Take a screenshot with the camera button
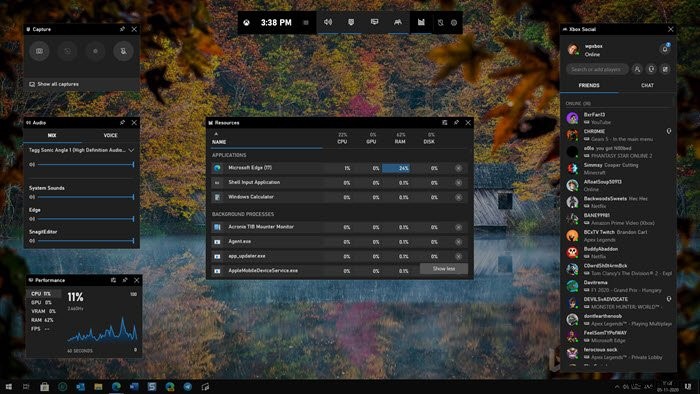 pos(39,51)
